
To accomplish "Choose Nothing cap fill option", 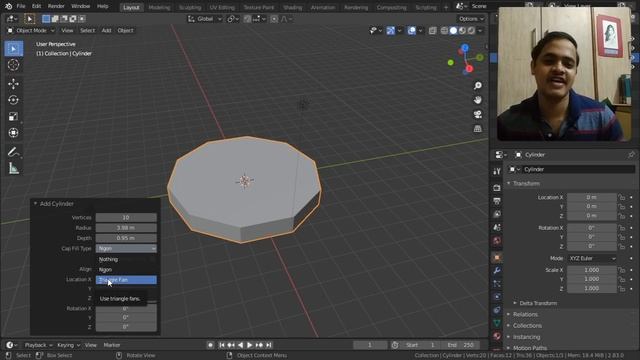I will (x=126, y=260).
